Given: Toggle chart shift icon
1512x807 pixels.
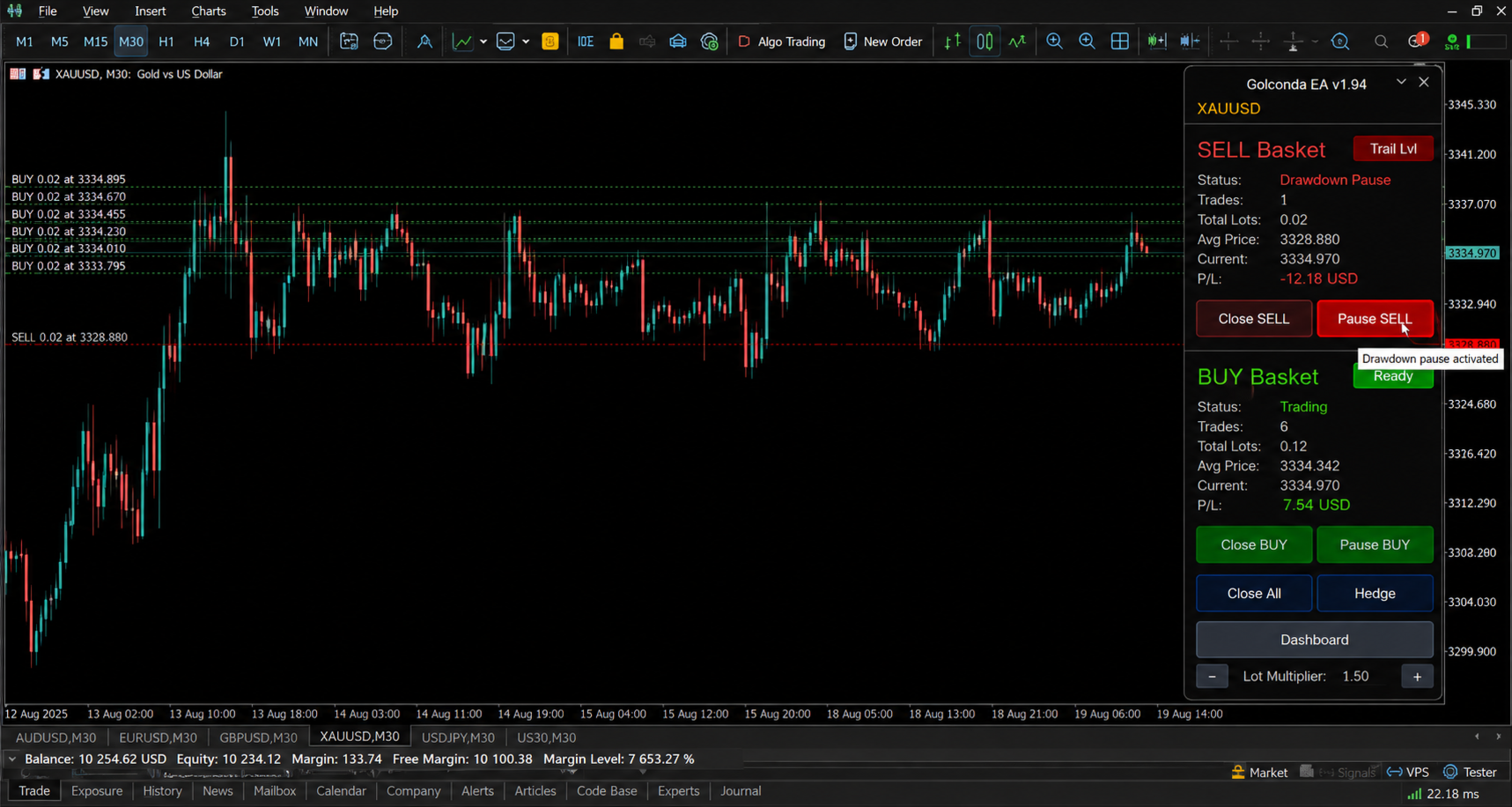Looking at the screenshot, I should pos(1190,41).
